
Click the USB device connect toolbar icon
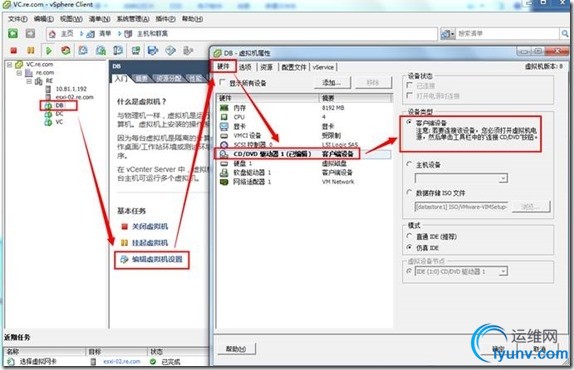click(x=188, y=50)
